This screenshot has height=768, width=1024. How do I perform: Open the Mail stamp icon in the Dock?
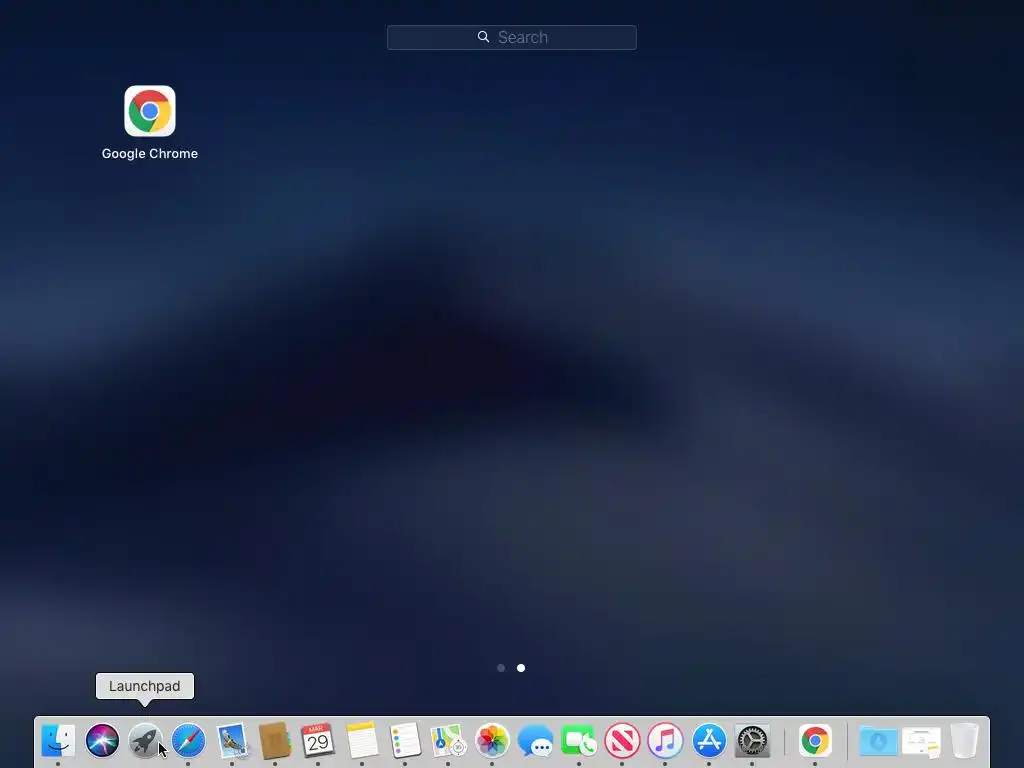[x=232, y=741]
